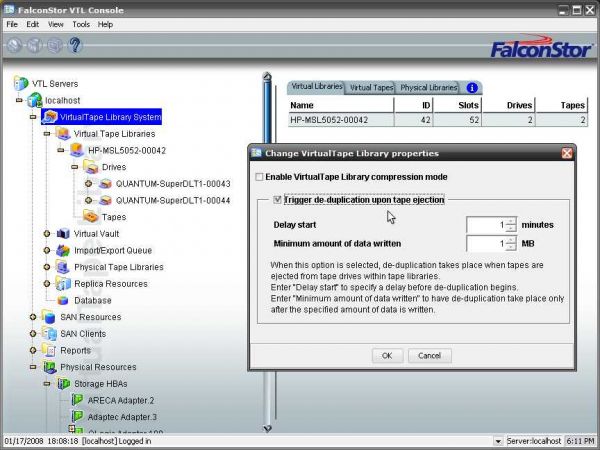Collapse VirtualTape Library System node

33,117
